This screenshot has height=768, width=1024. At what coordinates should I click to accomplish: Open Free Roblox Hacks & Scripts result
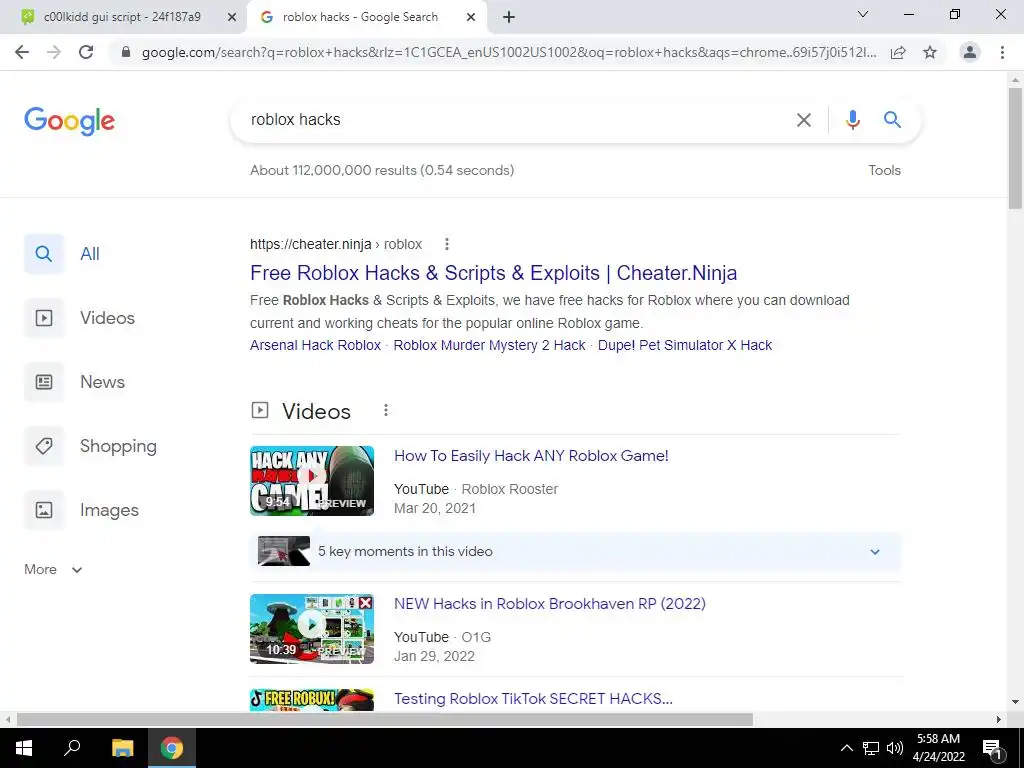pos(493,273)
